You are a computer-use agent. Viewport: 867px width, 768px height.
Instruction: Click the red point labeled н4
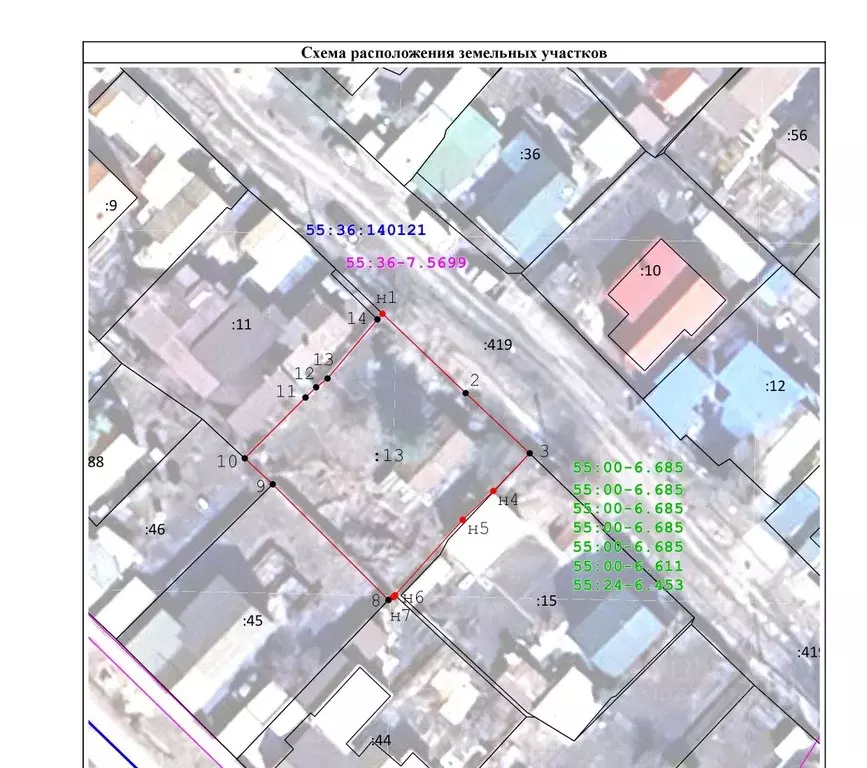pyautogui.click(x=494, y=490)
